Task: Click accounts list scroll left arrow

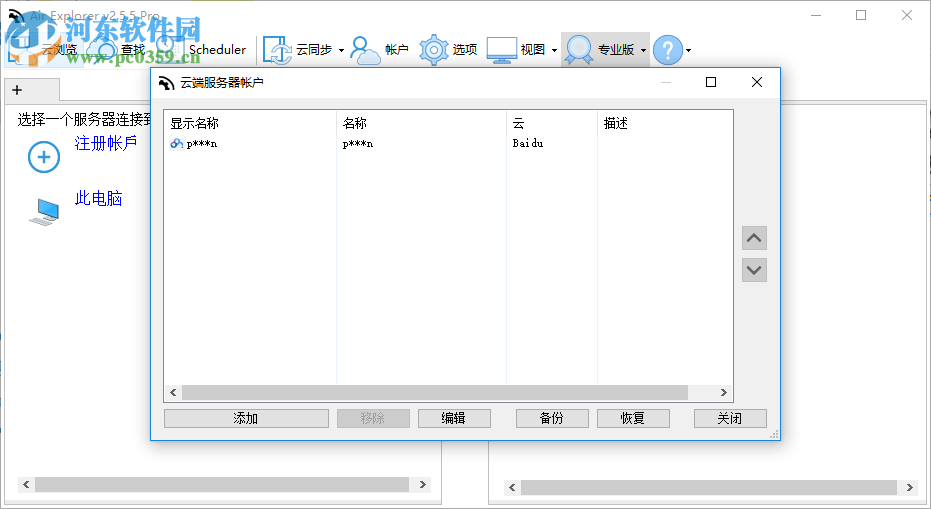Action: point(173,393)
